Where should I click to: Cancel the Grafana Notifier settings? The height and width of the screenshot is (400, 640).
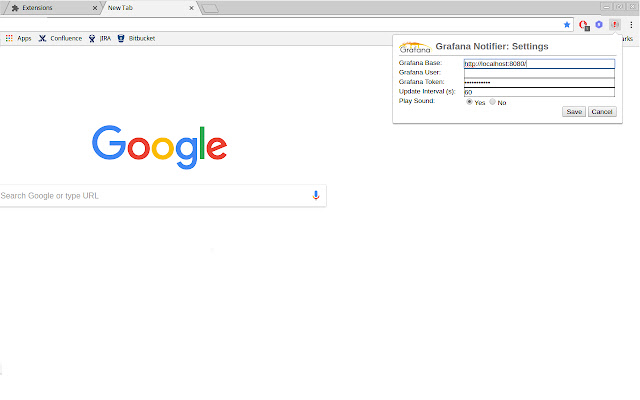[602, 111]
